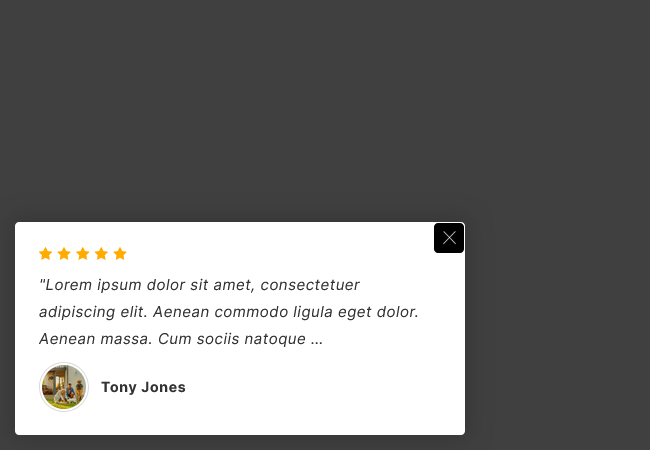Click "Cum sociis" in the testimonial text
Image resolution: width=650 pixels, height=450 pixels.
[x=200, y=339]
